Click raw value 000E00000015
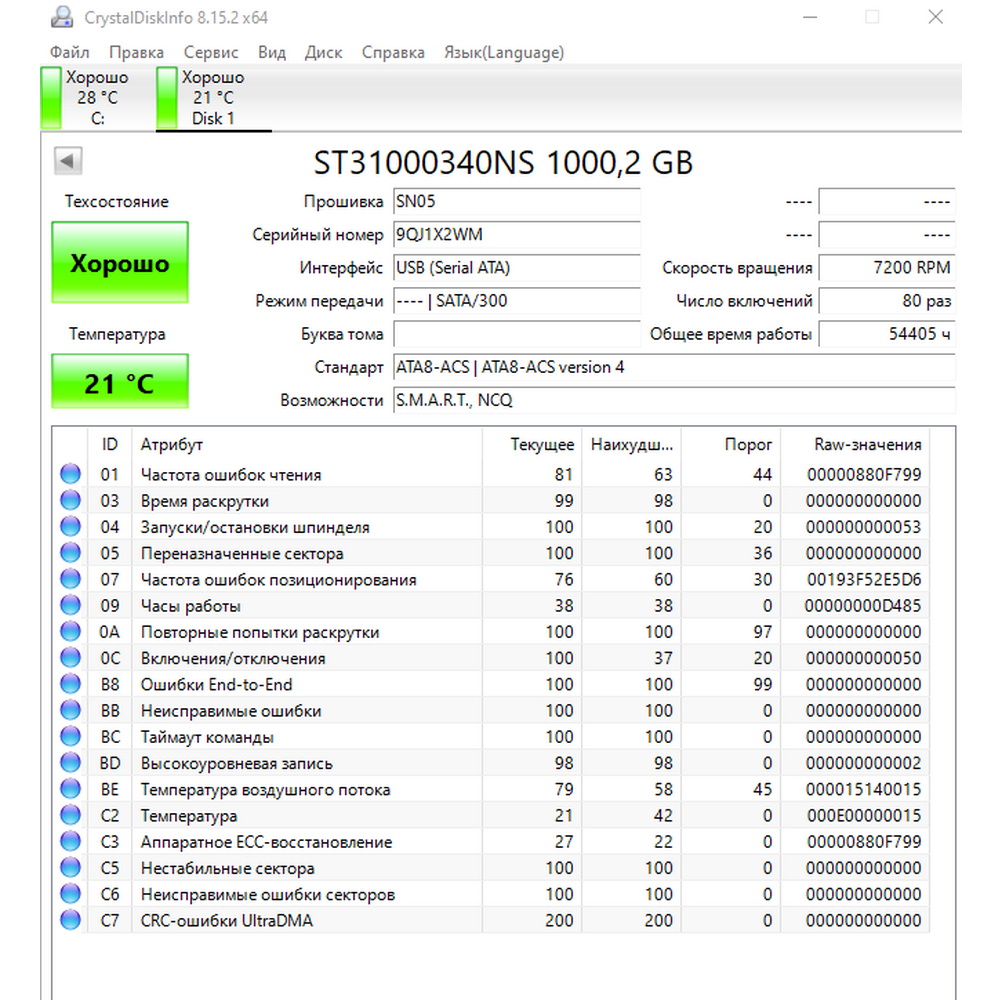Image resolution: width=1000 pixels, height=1000 pixels. click(864, 815)
